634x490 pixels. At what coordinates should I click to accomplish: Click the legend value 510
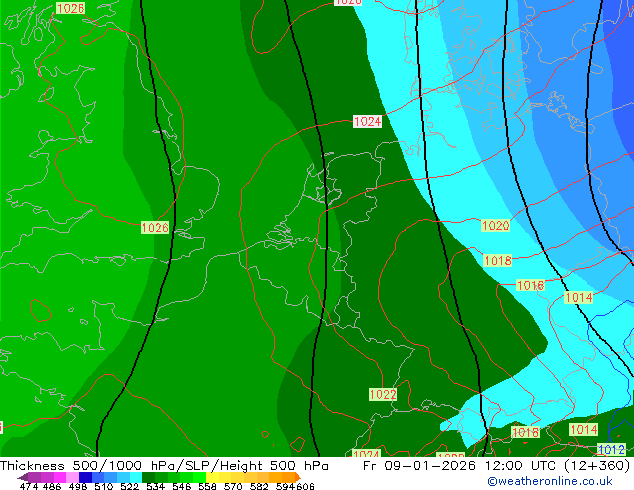click(104, 486)
